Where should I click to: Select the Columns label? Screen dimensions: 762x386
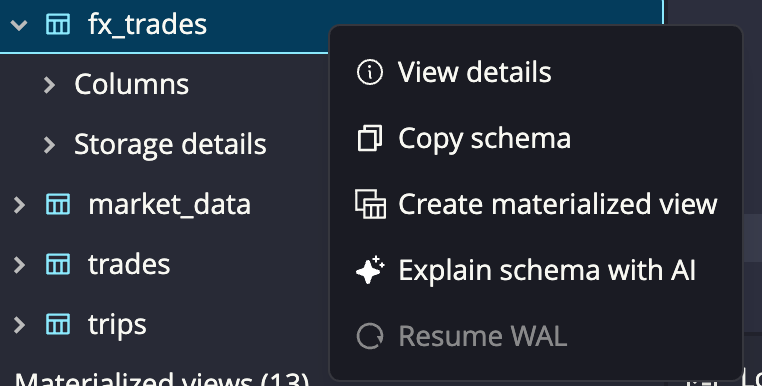click(x=131, y=85)
